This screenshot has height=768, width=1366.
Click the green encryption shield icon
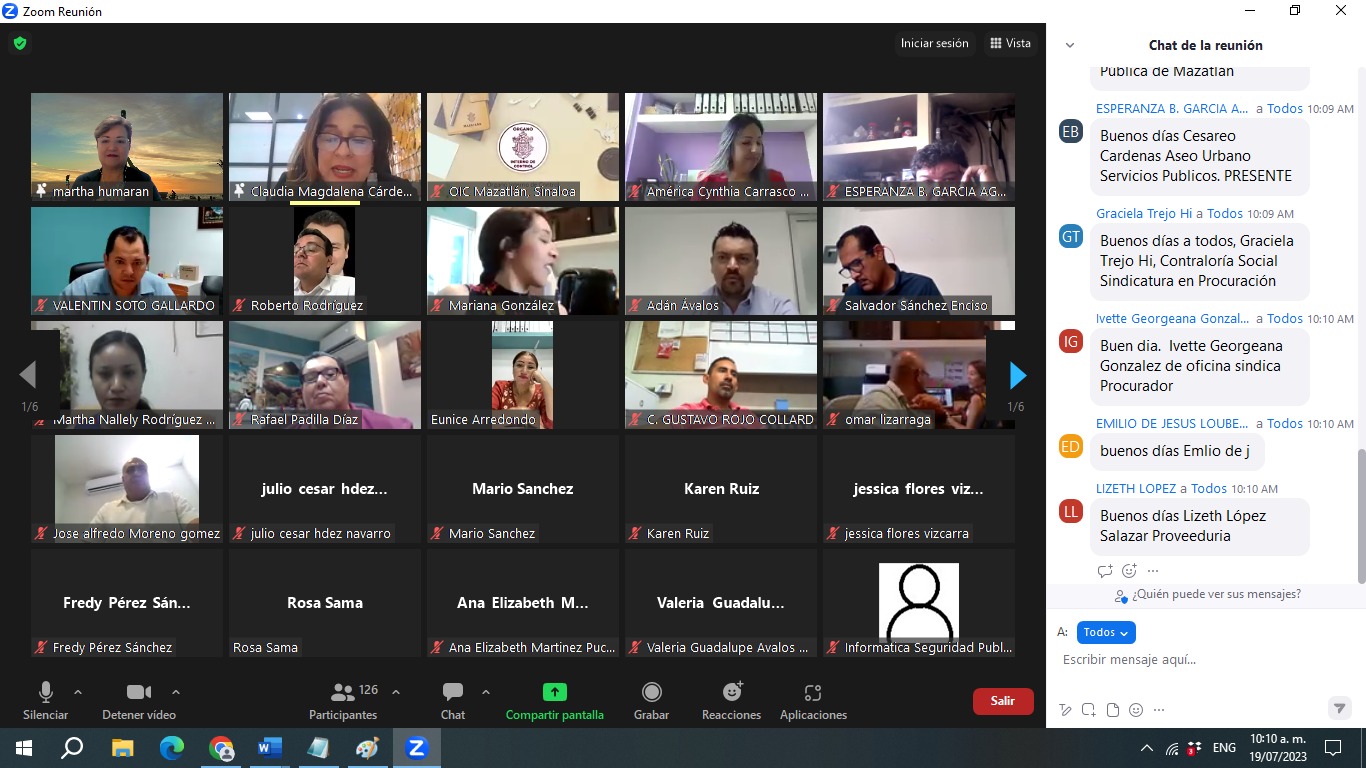click(20, 44)
